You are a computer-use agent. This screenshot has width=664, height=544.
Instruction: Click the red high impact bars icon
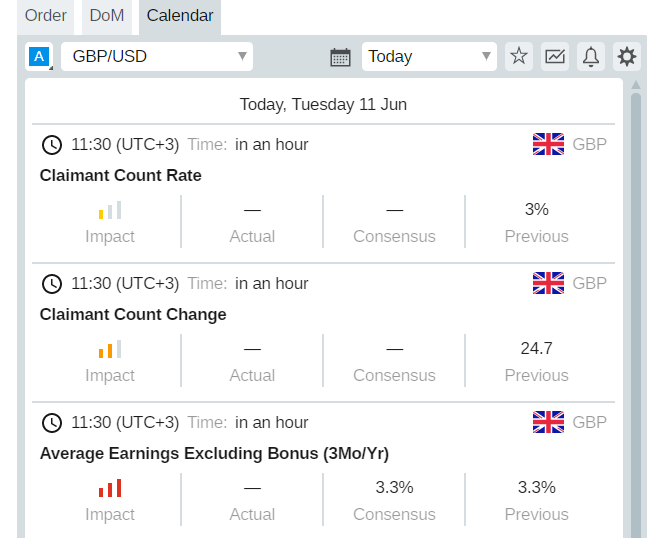click(110, 488)
